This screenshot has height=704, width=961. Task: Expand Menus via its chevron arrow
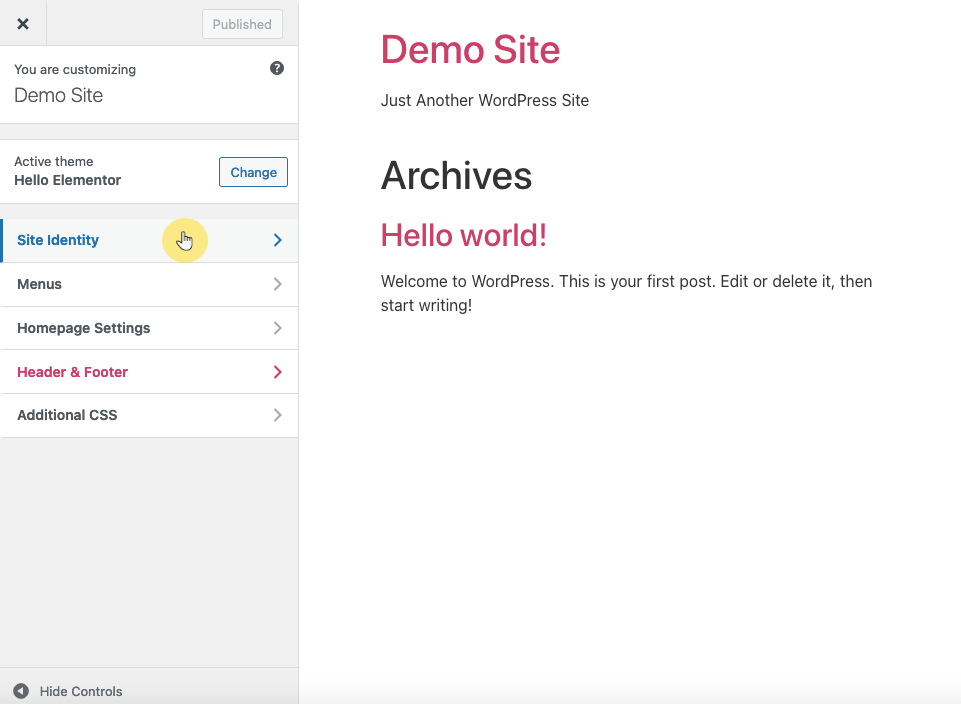pos(278,284)
